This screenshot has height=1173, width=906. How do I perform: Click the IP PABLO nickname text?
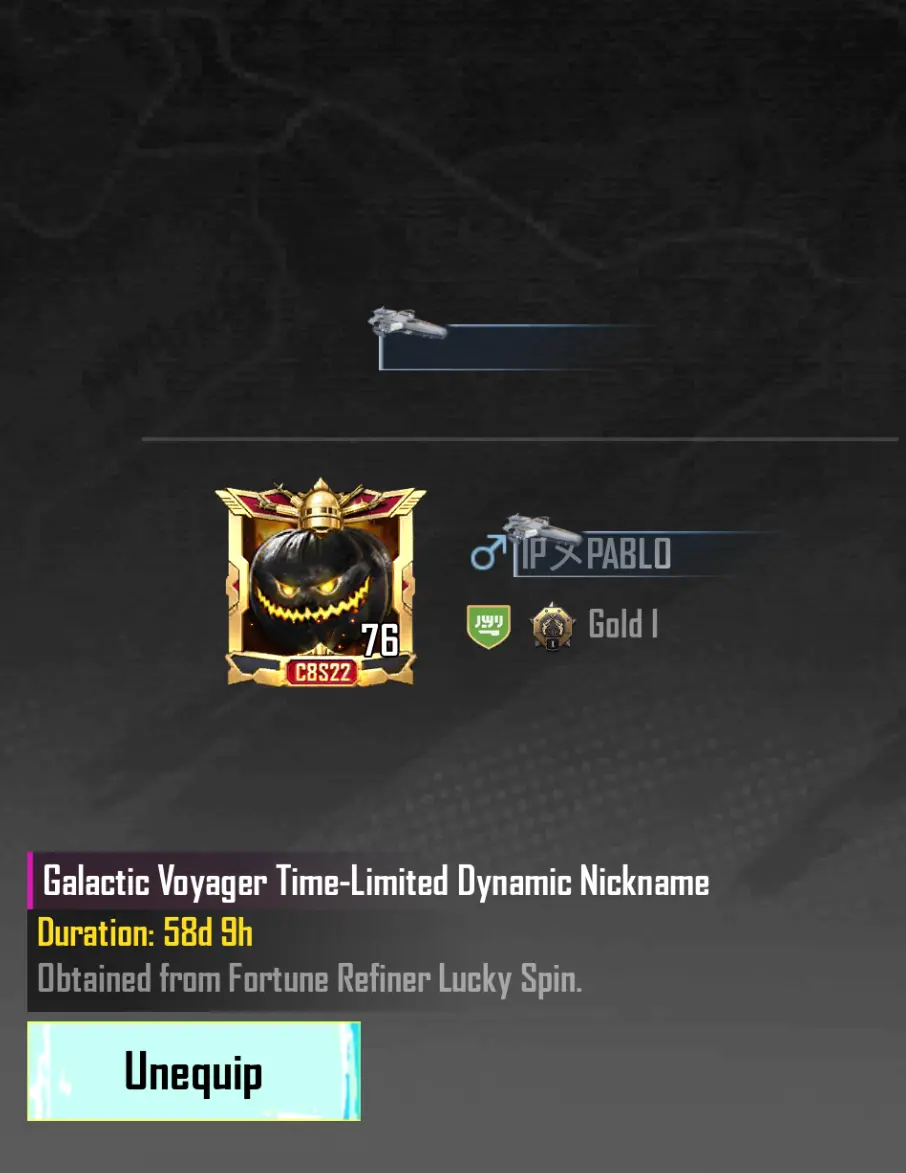pos(596,554)
